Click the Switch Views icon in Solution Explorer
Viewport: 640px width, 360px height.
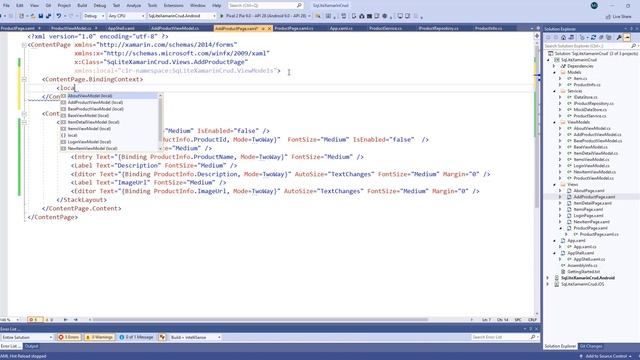(571, 38)
